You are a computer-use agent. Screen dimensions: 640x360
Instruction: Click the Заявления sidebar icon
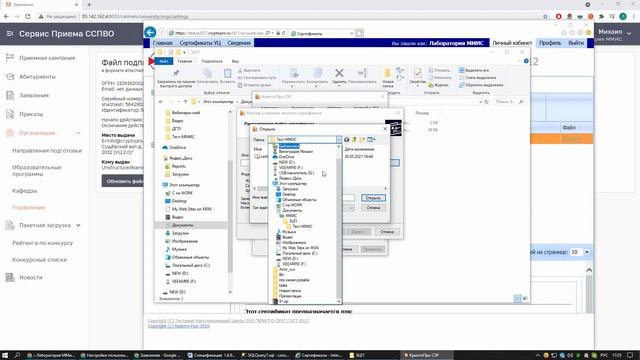click(10, 96)
